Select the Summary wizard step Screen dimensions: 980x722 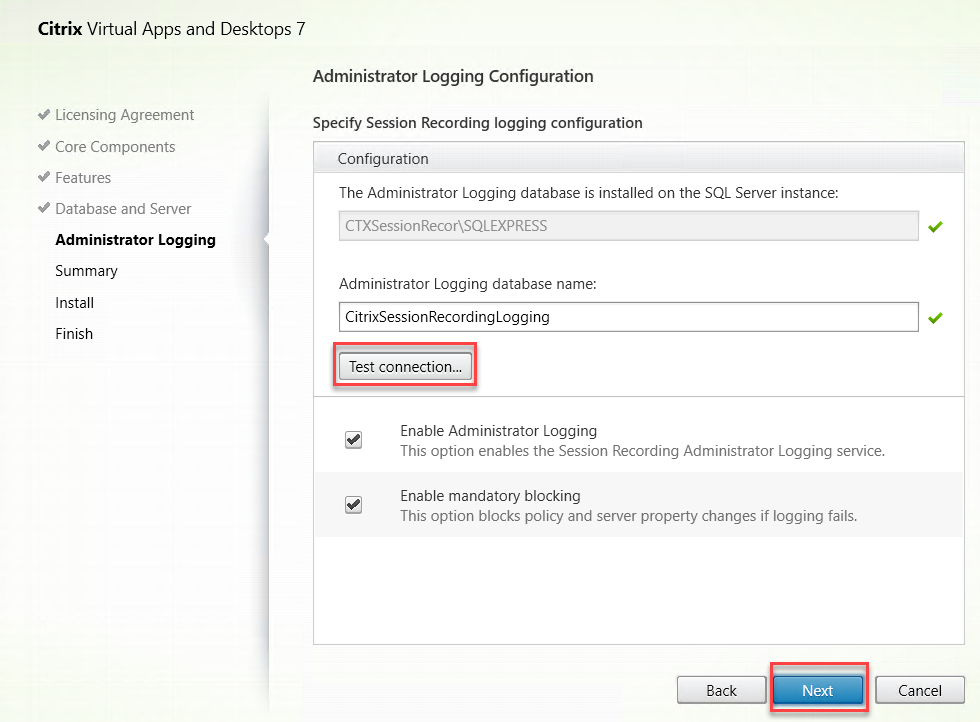point(86,271)
